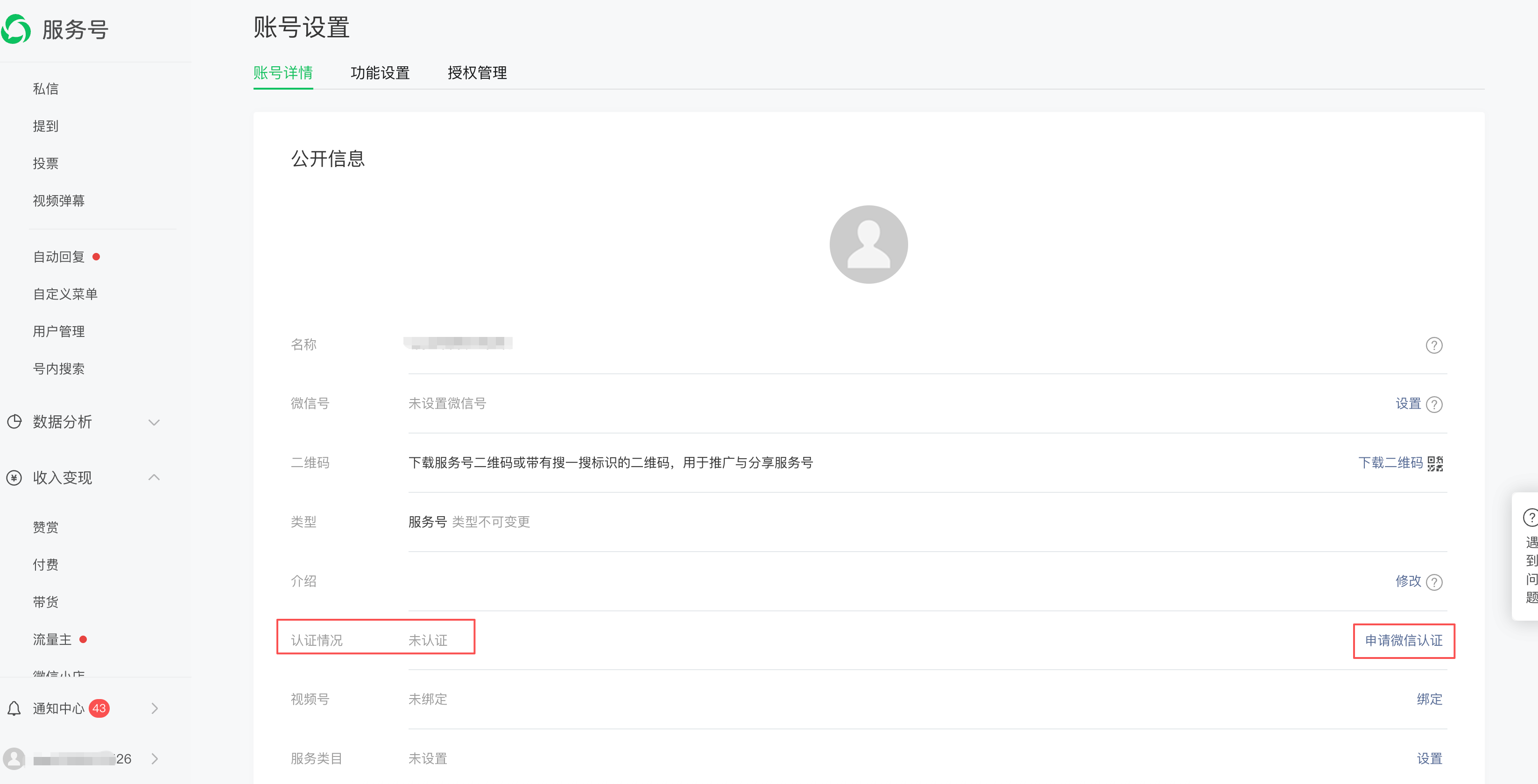
Task: Open 自定义菜单 in the sidebar
Action: [65, 294]
